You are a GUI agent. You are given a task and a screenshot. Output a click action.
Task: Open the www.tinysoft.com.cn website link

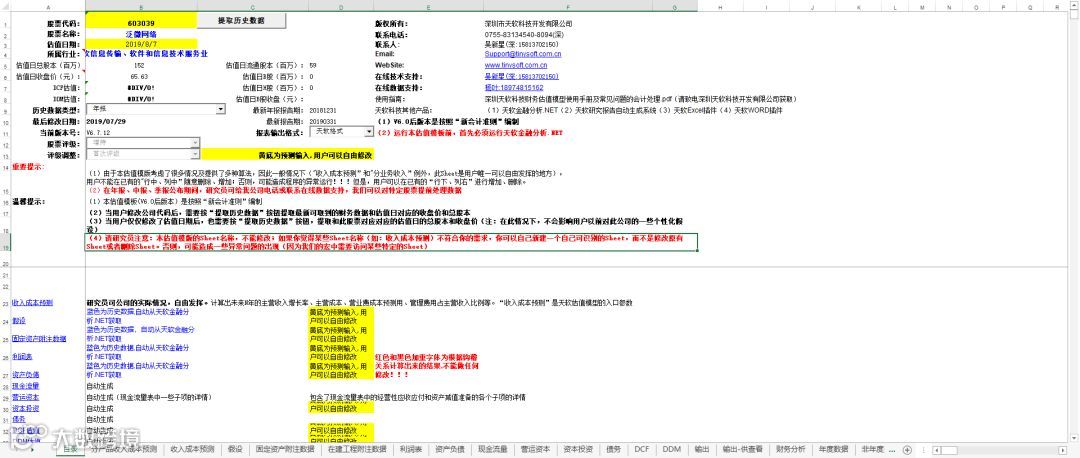[516, 65]
